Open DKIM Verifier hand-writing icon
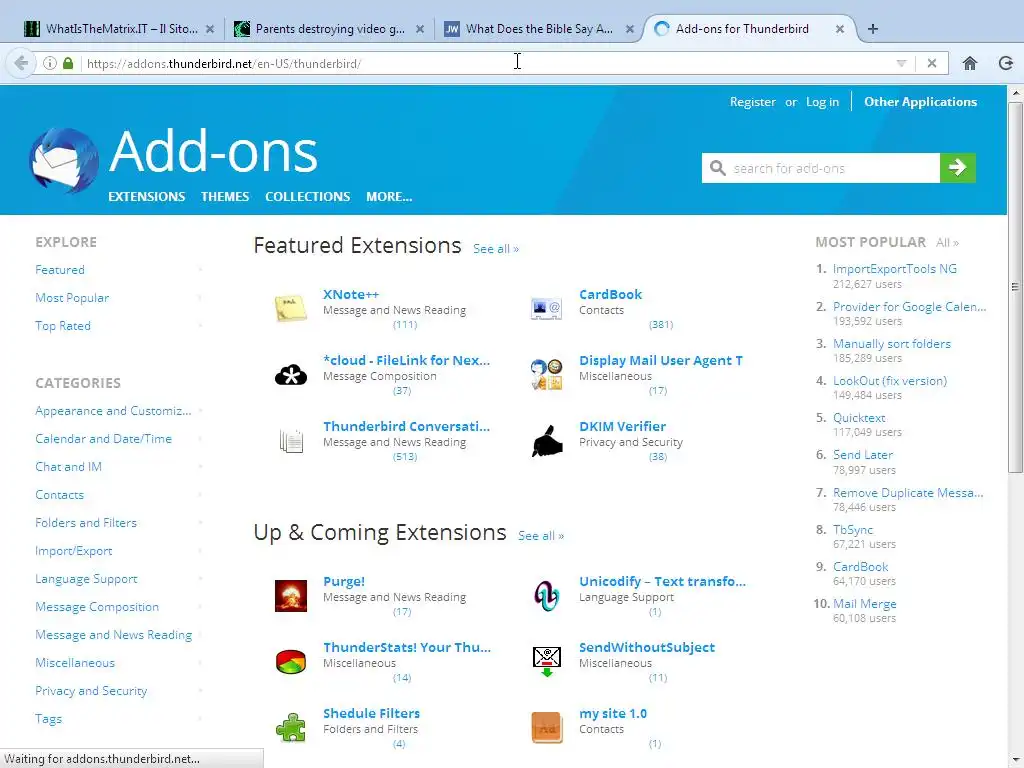The width and height of the screenshot is (1024, 768). coord(547,441)
